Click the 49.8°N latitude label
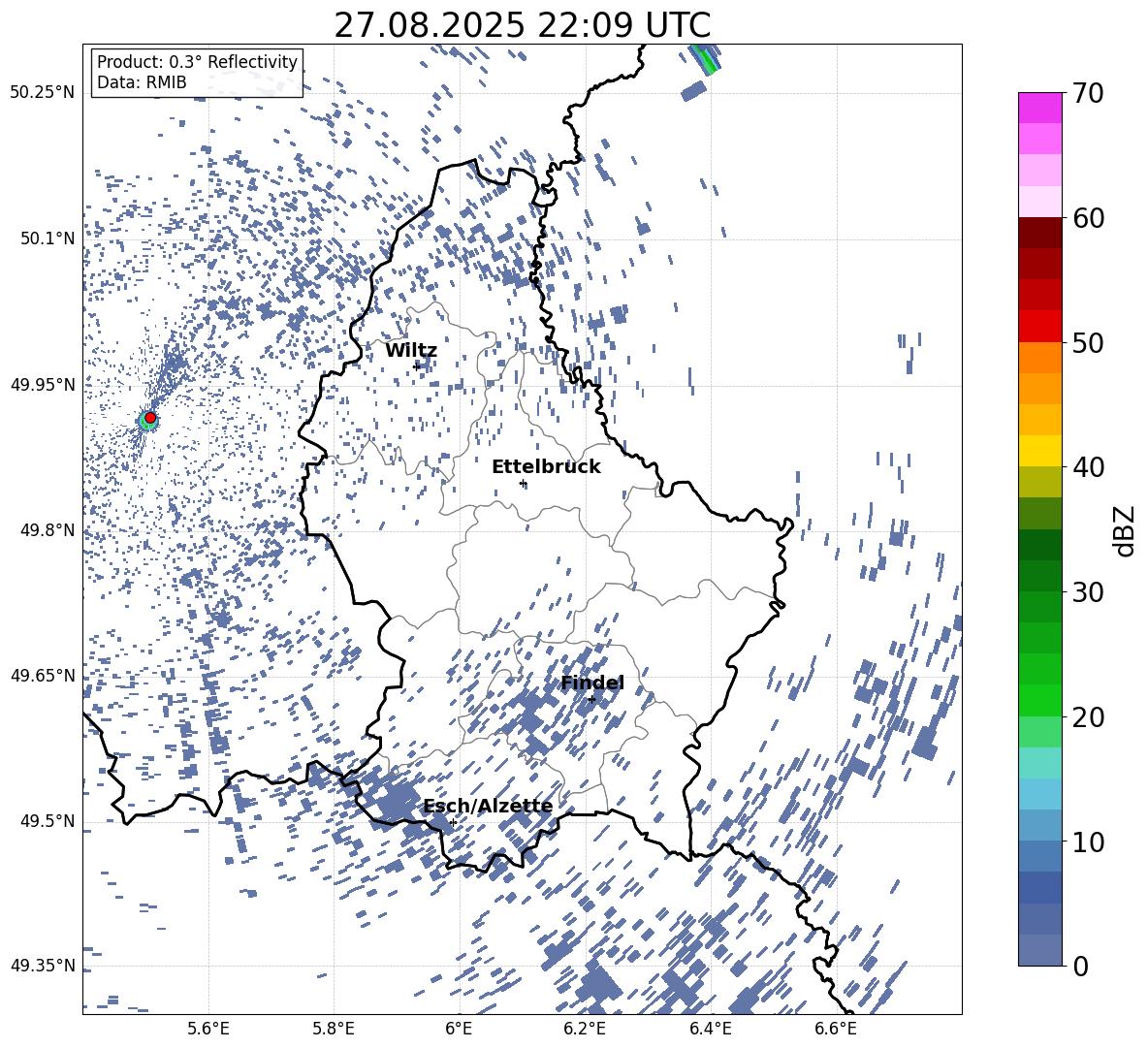This screenshot has width=1148, height=1048. click(47, 530)
